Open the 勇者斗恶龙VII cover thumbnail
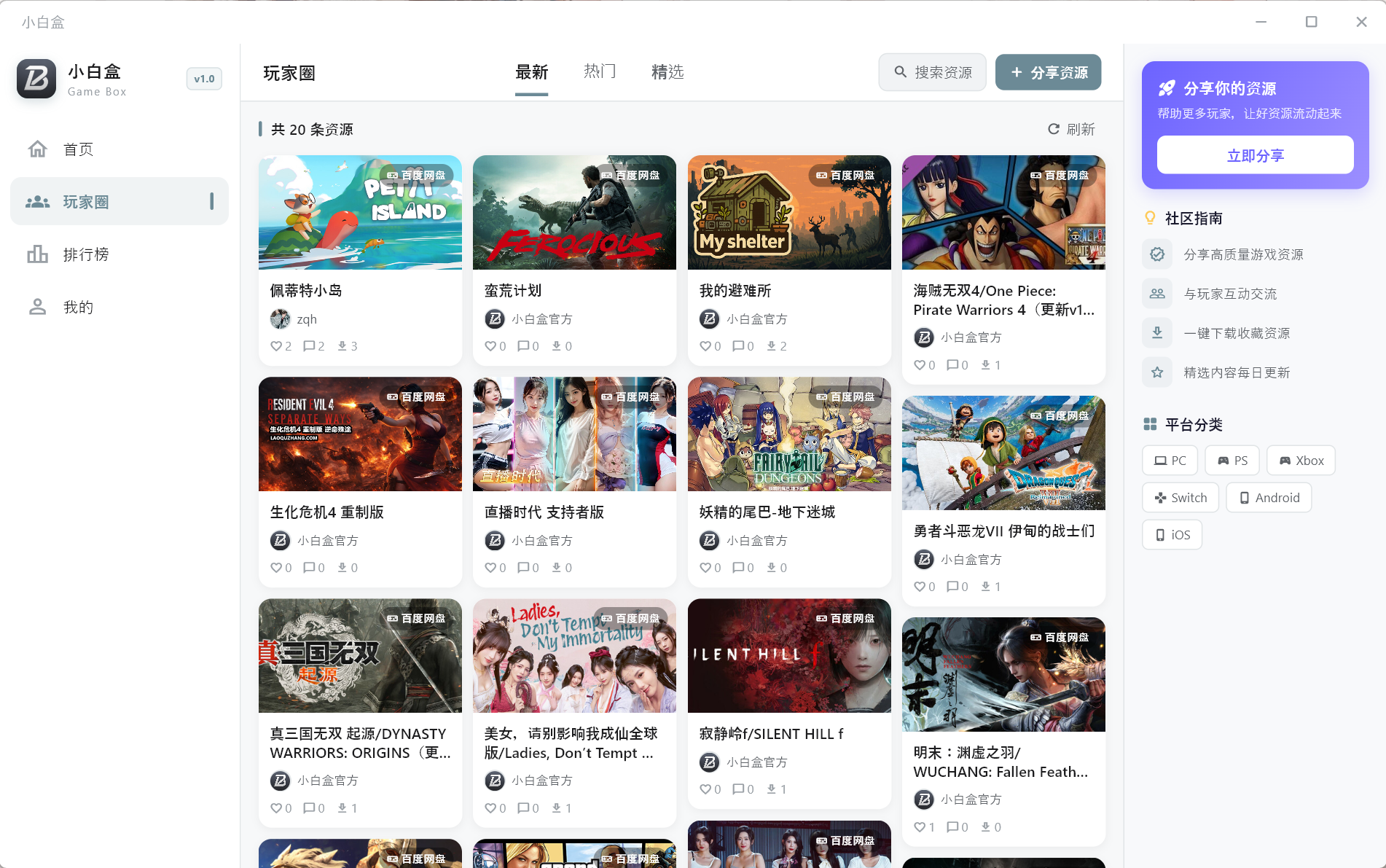This screenshot has width=1386, height=868. click(1003, 453)
